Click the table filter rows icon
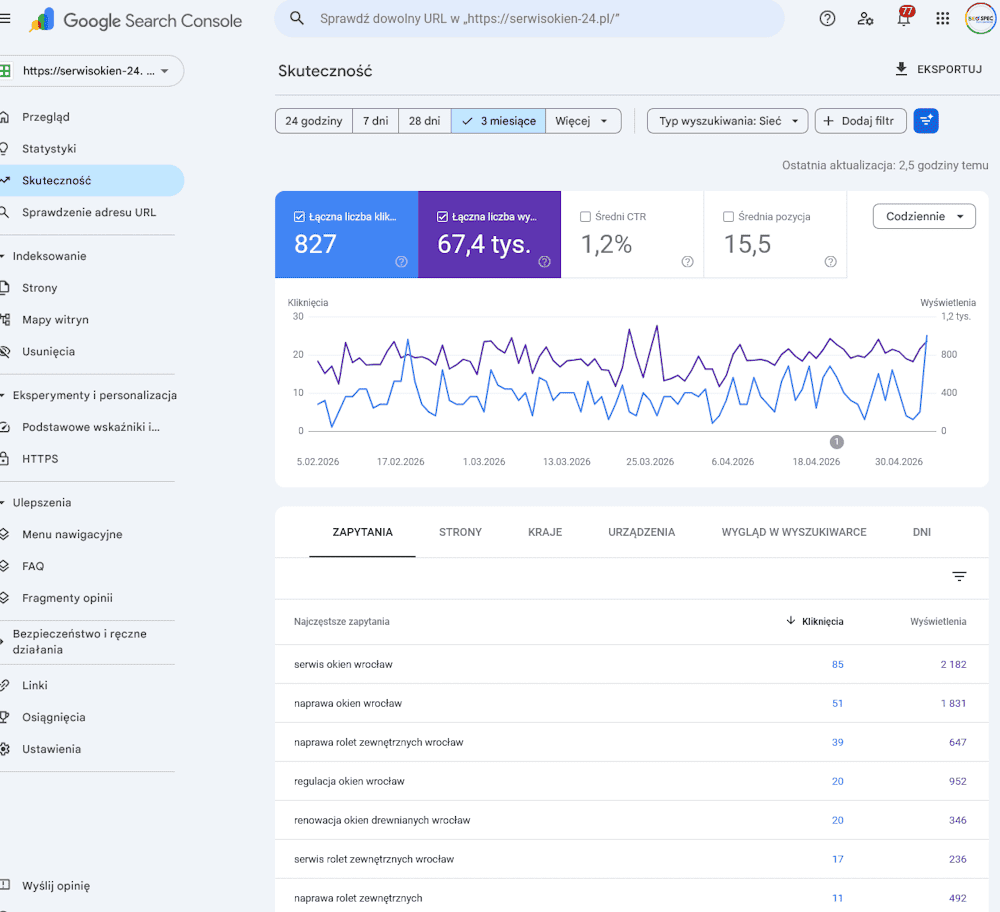Screen dimensions: 1000x912 coord(959,577)
